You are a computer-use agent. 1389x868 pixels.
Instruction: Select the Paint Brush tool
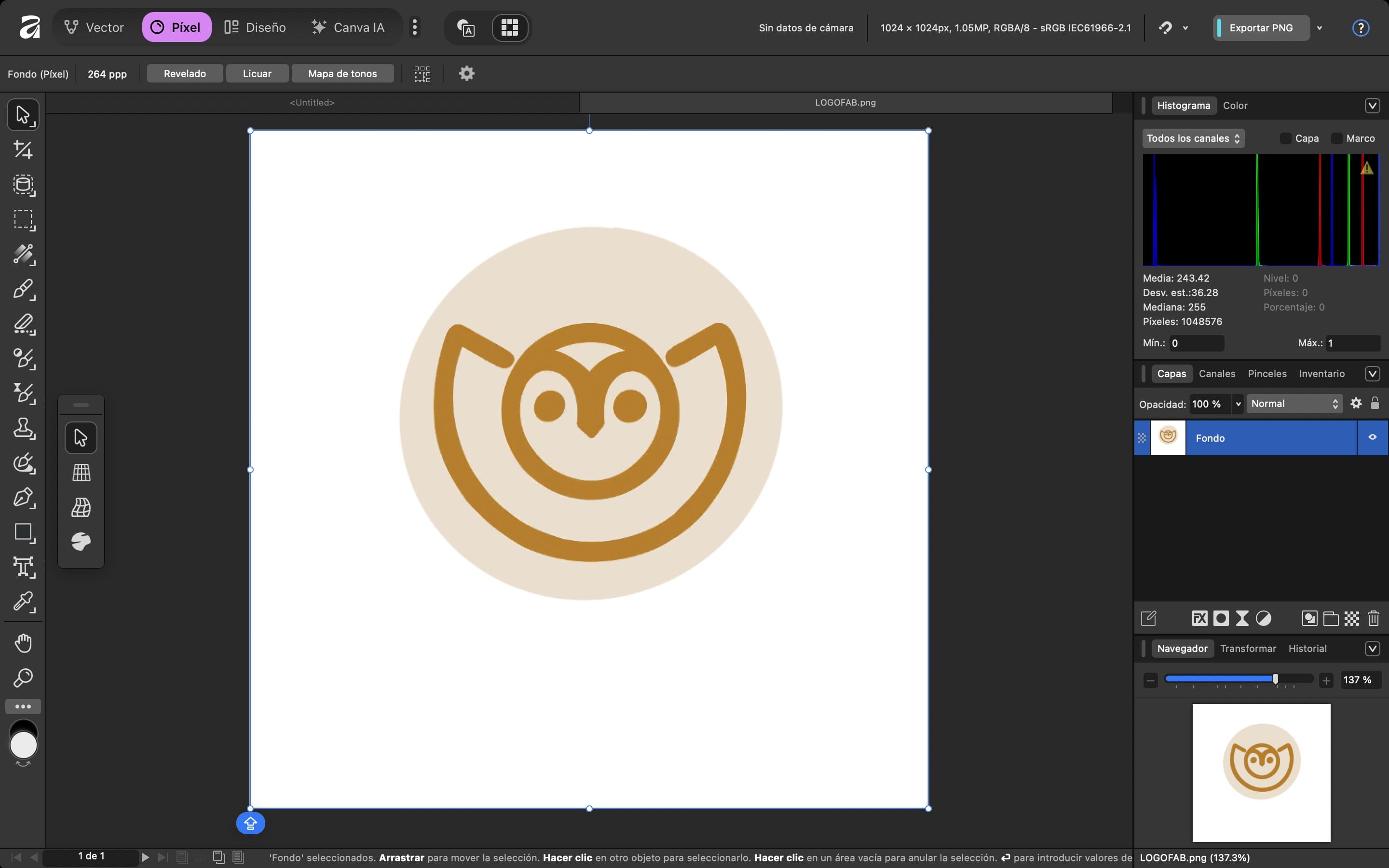23,289
